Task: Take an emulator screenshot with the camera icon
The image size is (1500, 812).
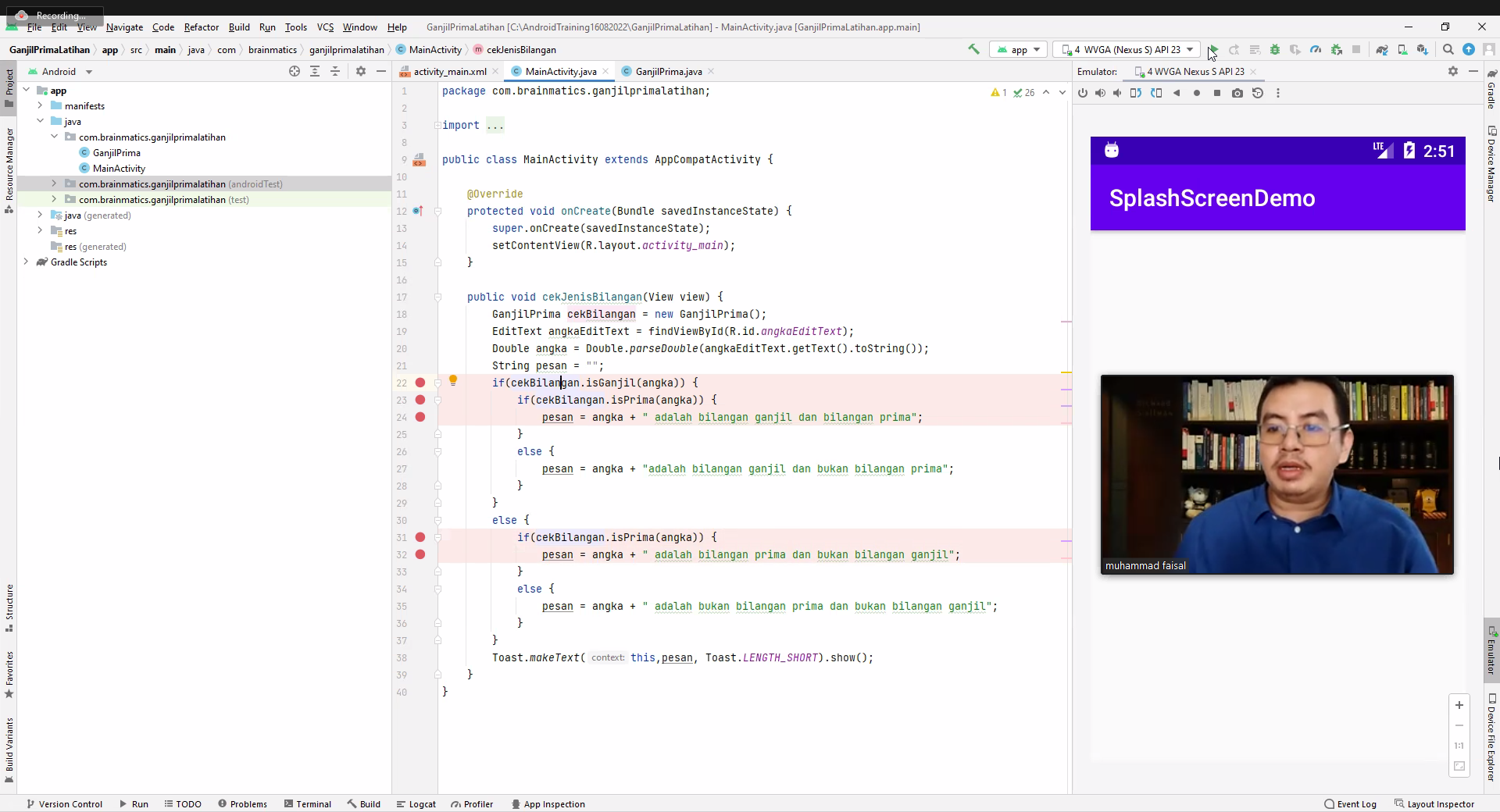Action: click(x=1237, y=93)
